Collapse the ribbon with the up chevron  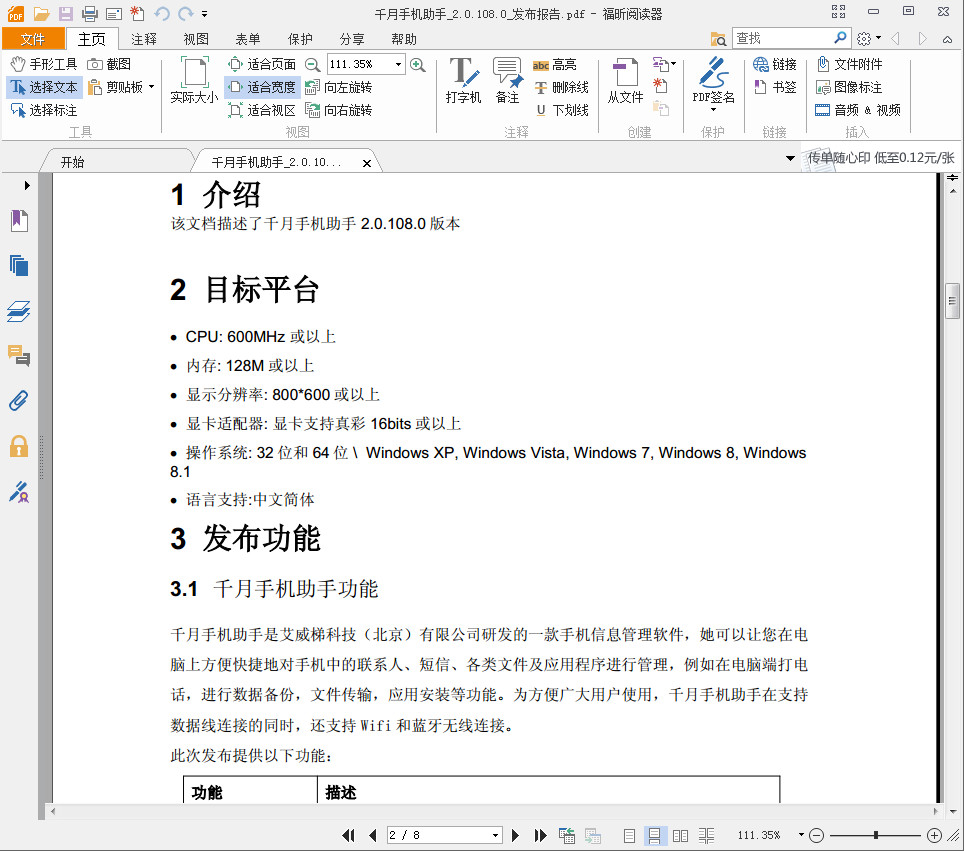click(948, 39)
